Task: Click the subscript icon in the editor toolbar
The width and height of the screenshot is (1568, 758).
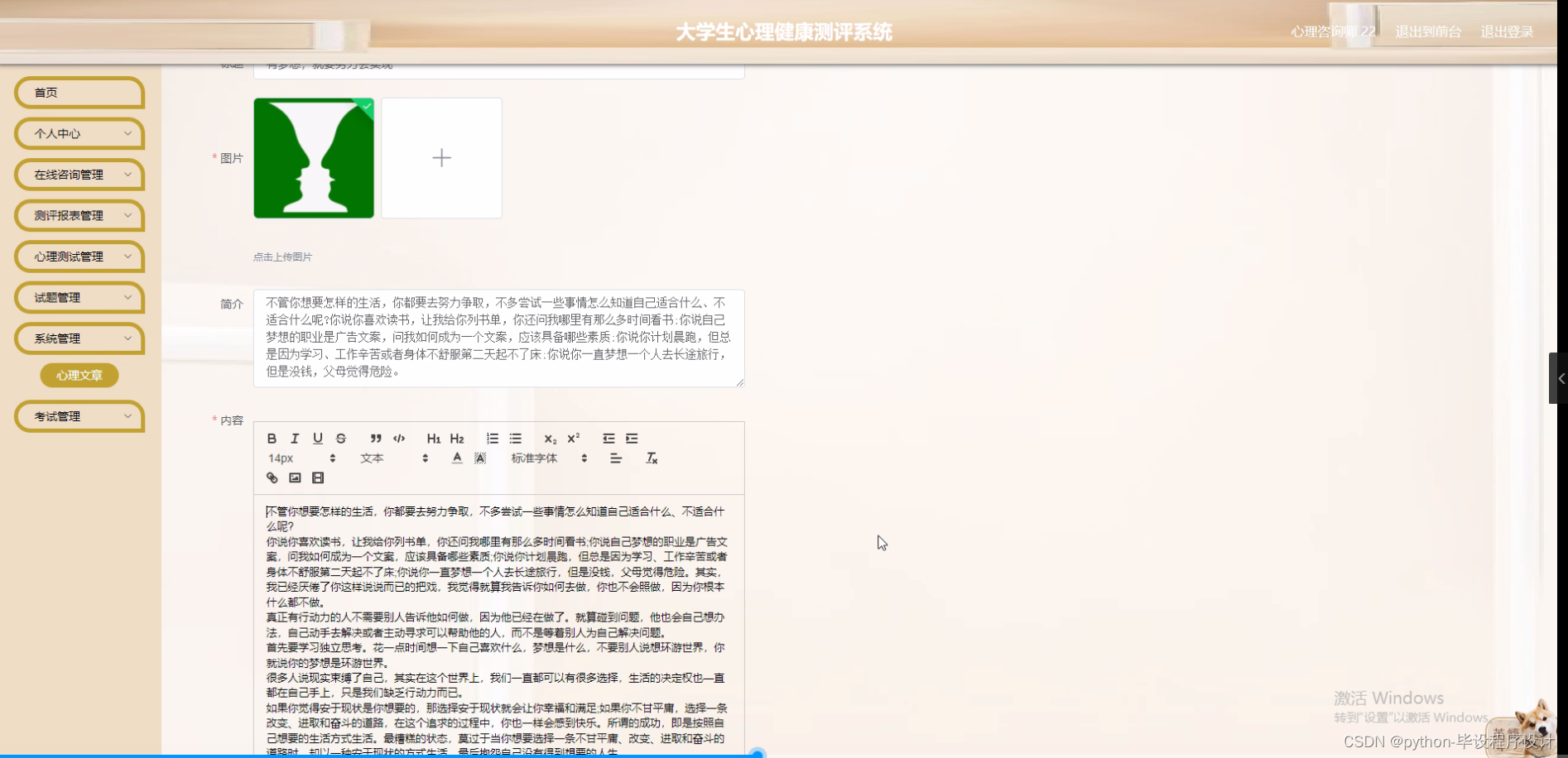Action: tap(549, 438)
